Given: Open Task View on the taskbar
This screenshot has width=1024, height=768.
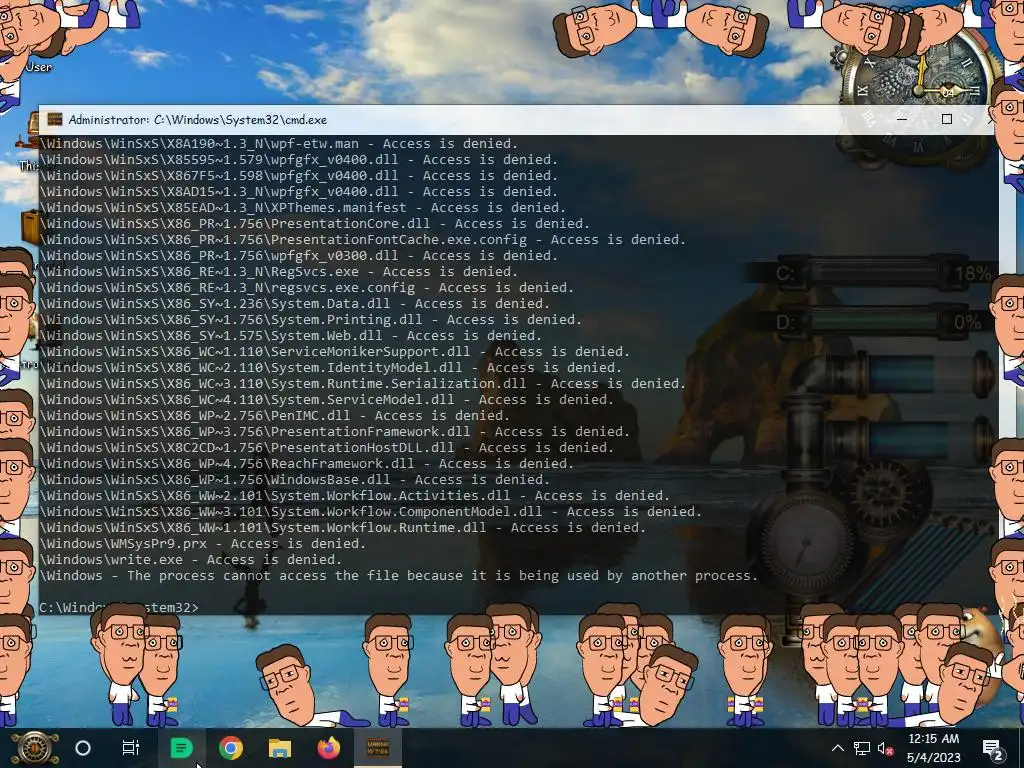Looking at the screenshot, I should 131,748.
